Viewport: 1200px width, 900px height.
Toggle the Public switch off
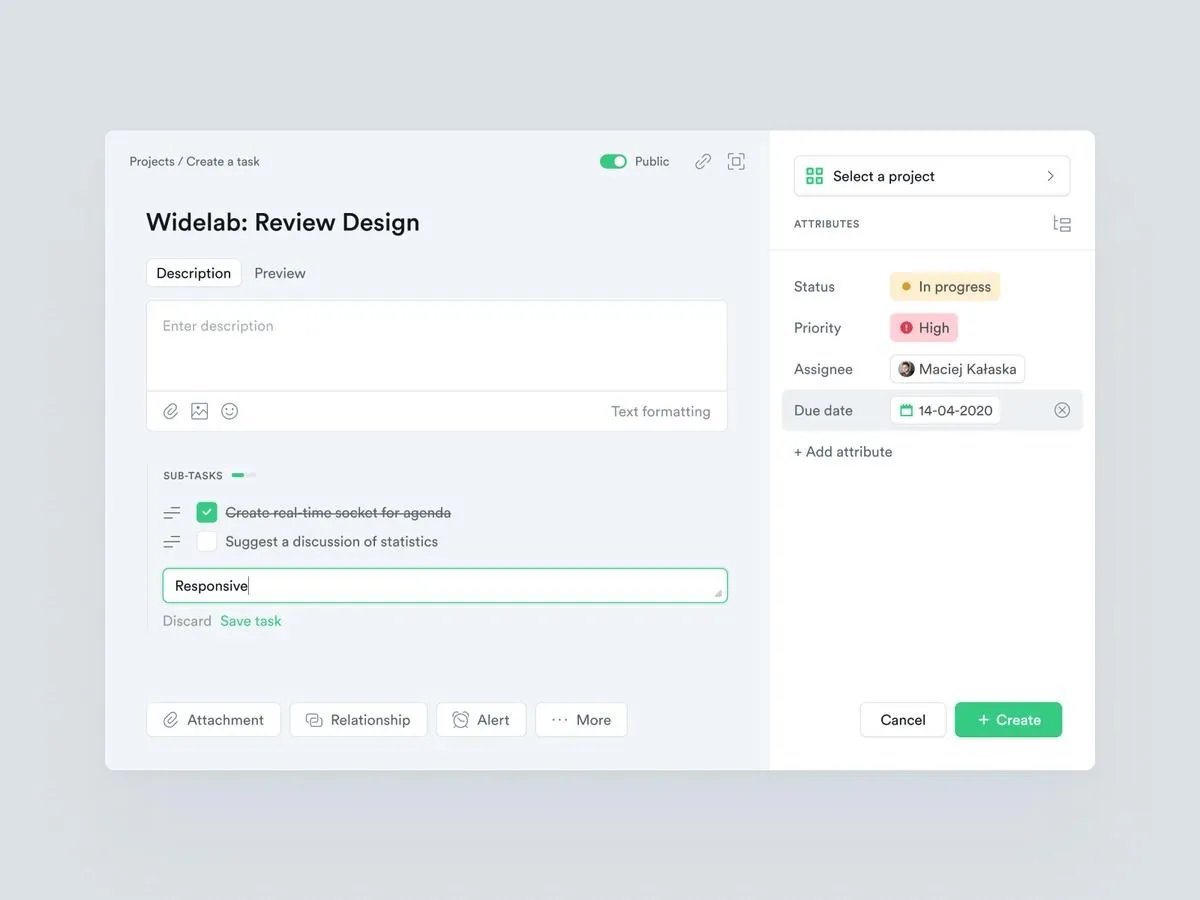click(613, 161)
